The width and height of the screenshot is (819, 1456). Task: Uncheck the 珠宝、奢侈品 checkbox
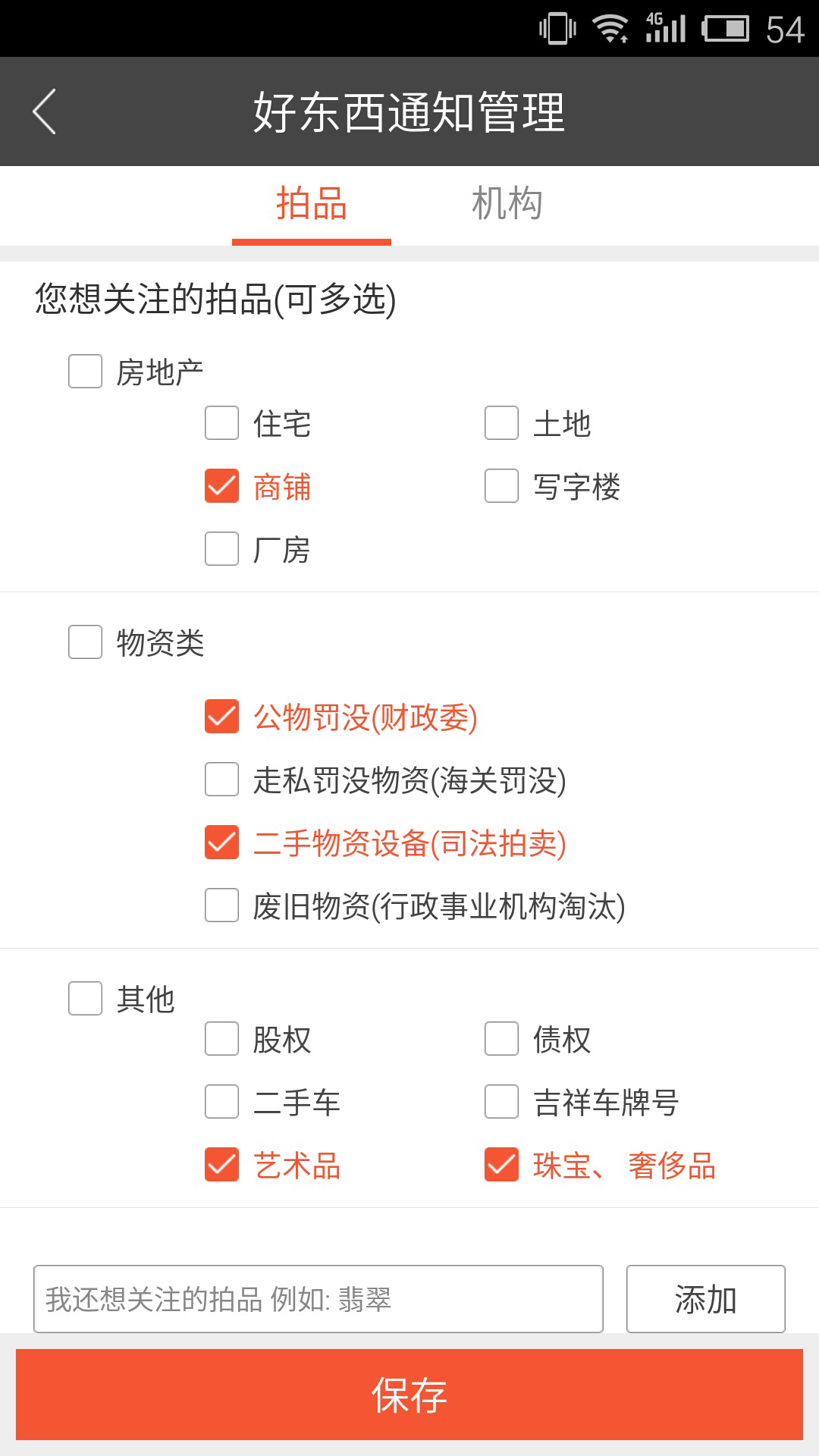(x=501, y=1165)
